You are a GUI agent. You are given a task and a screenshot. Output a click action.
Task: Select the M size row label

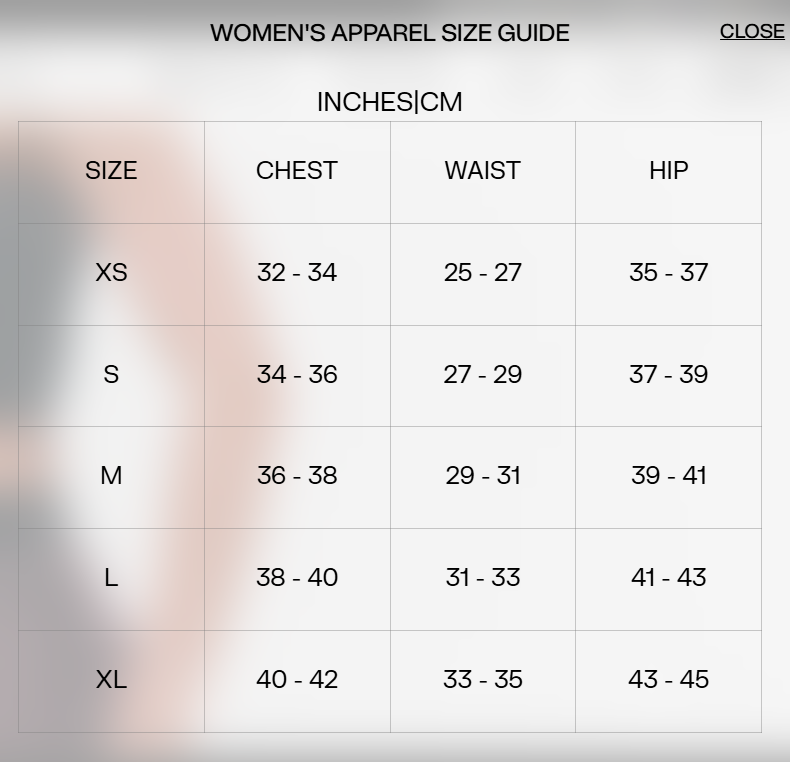(x=111, y=476)
